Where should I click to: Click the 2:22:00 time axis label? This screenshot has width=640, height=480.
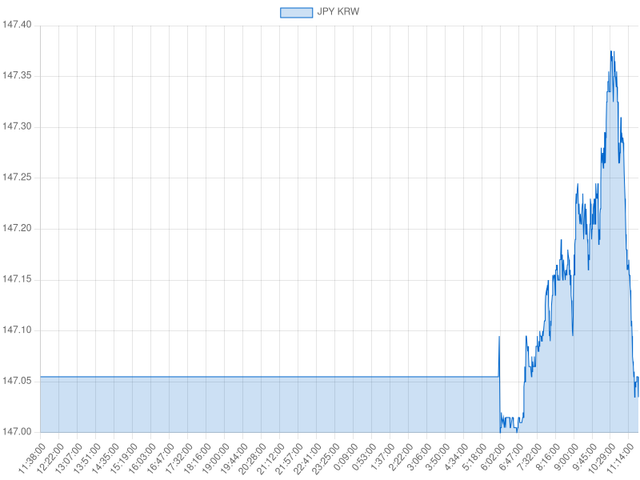click(x=400, y=457)
